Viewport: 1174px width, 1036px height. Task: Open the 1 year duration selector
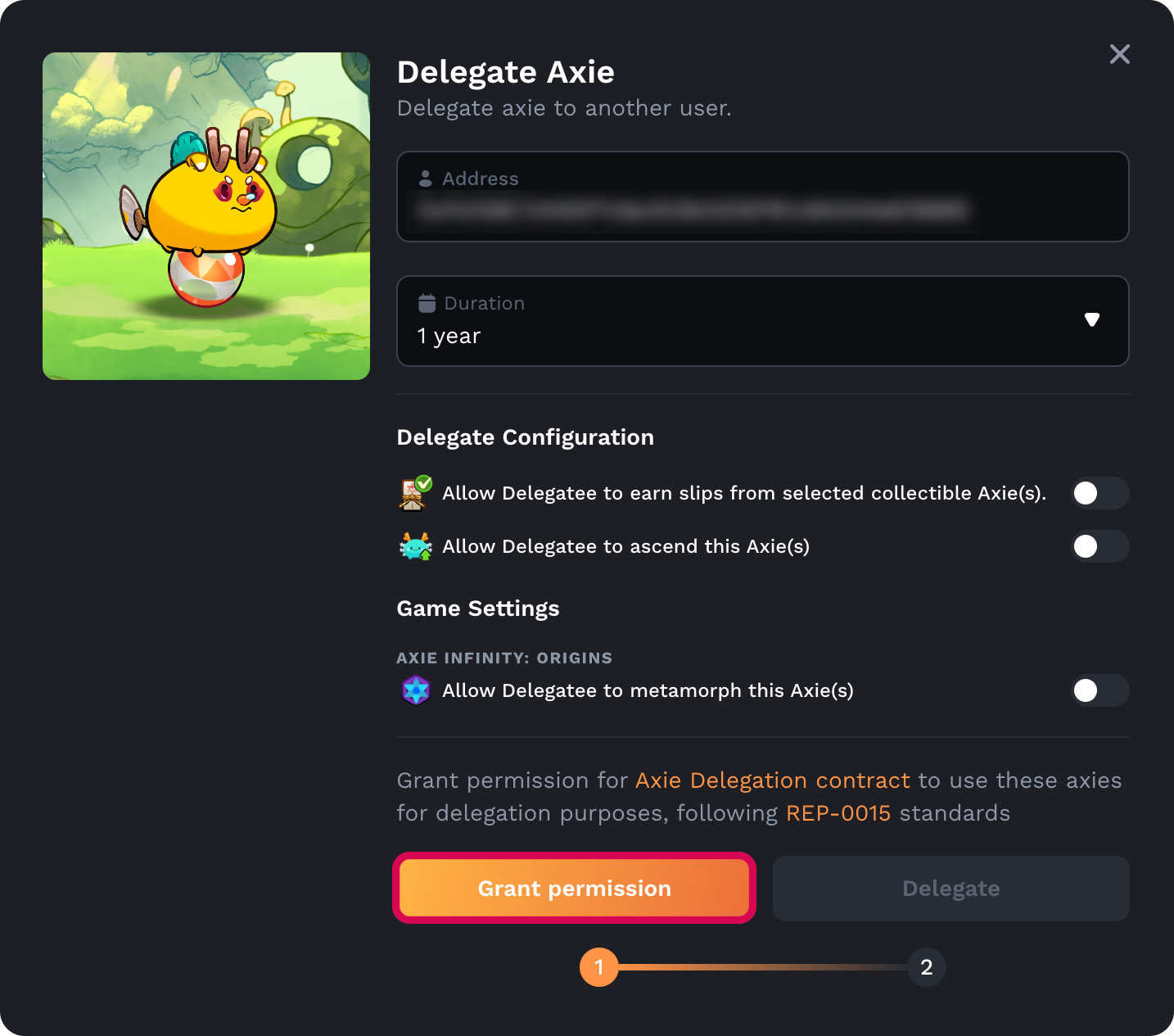click(x=762, y=321)
